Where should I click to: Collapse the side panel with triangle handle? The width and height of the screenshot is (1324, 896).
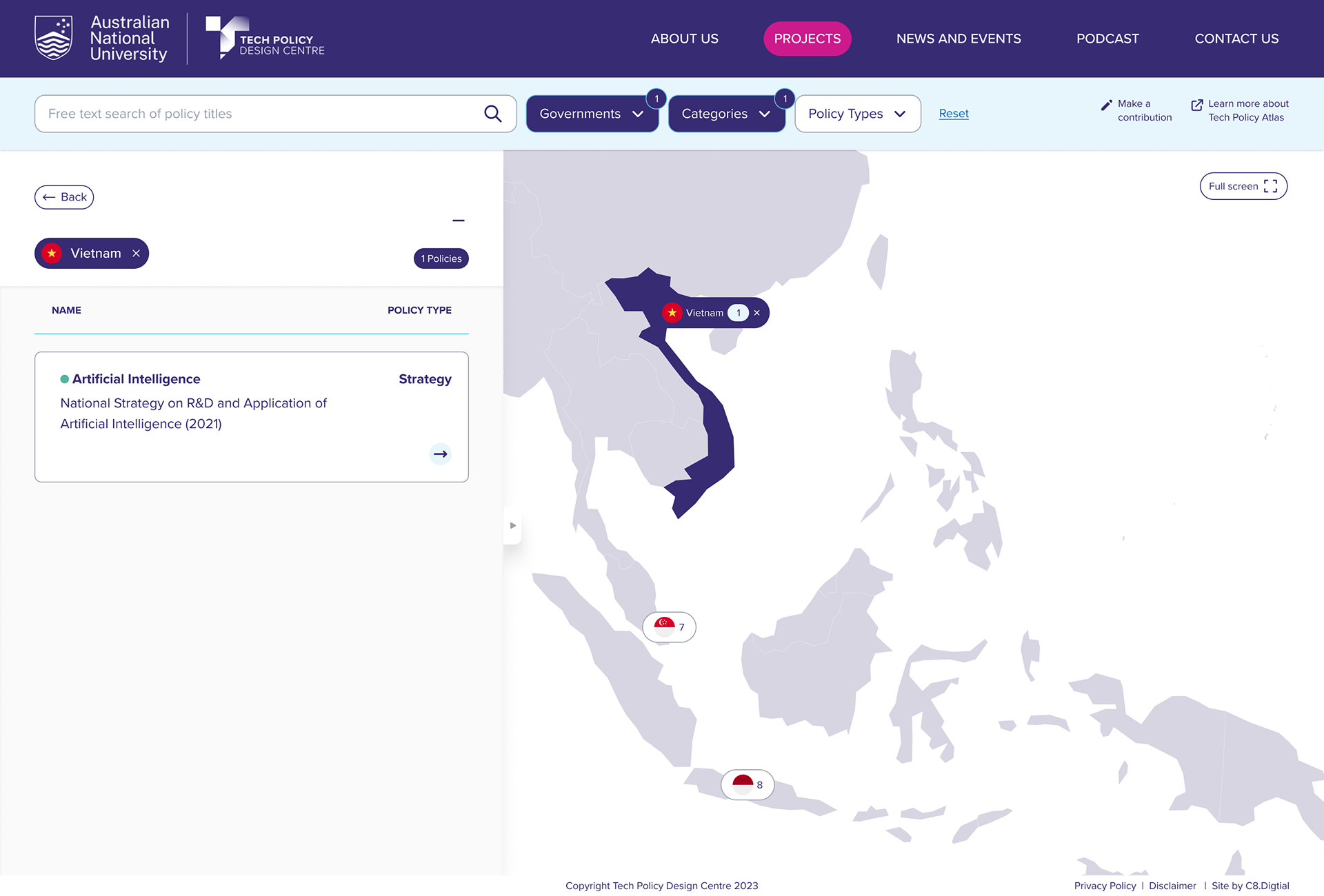point(512,525)
